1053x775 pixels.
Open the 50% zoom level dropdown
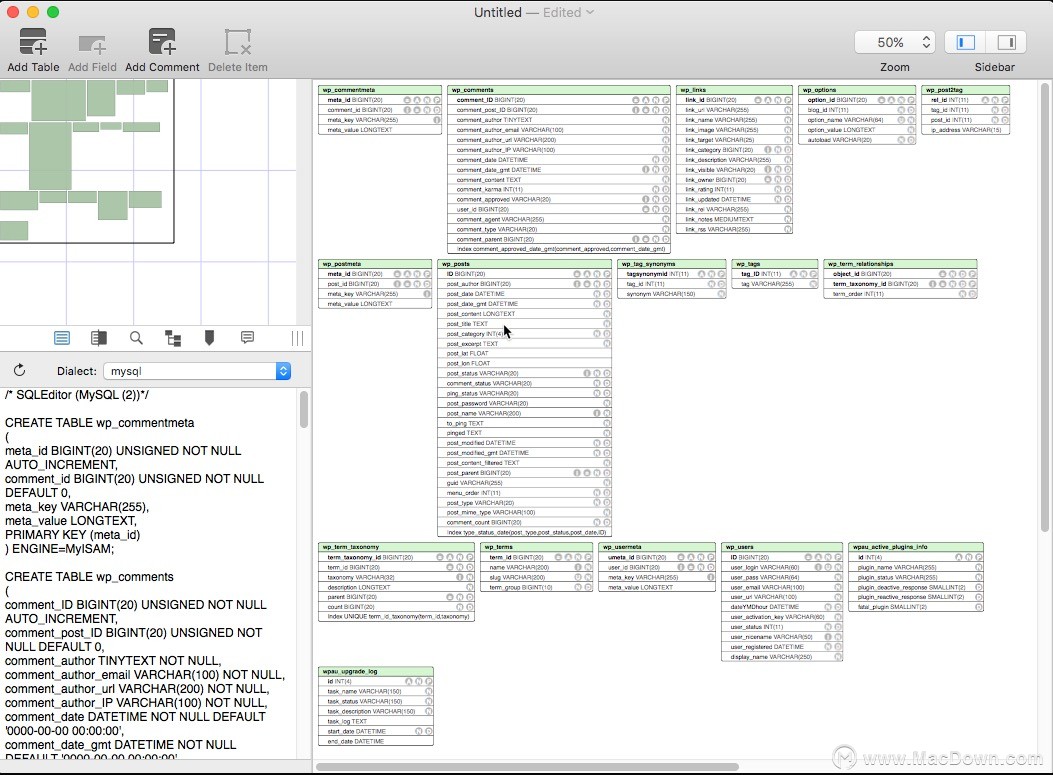point(894,42)
